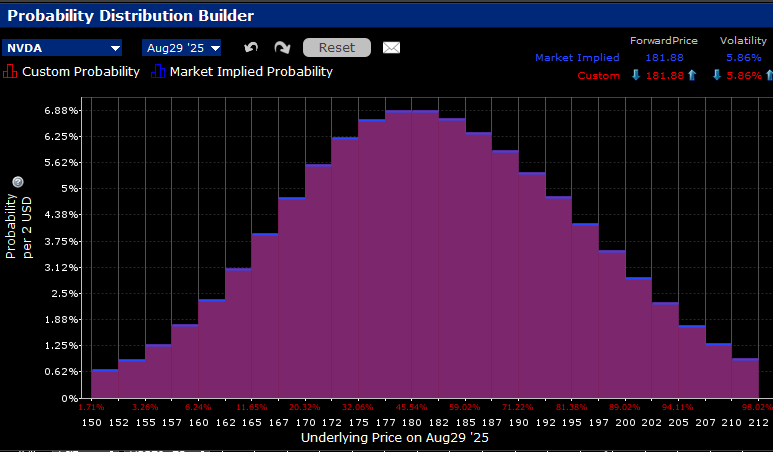
Task: Click the Market Implied Probability legend label
Action: (x=251, y=72)
